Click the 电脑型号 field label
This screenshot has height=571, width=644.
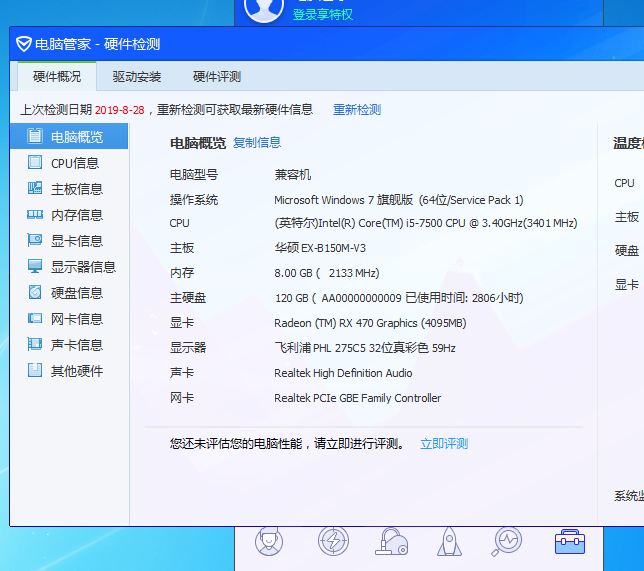[194, 175]
